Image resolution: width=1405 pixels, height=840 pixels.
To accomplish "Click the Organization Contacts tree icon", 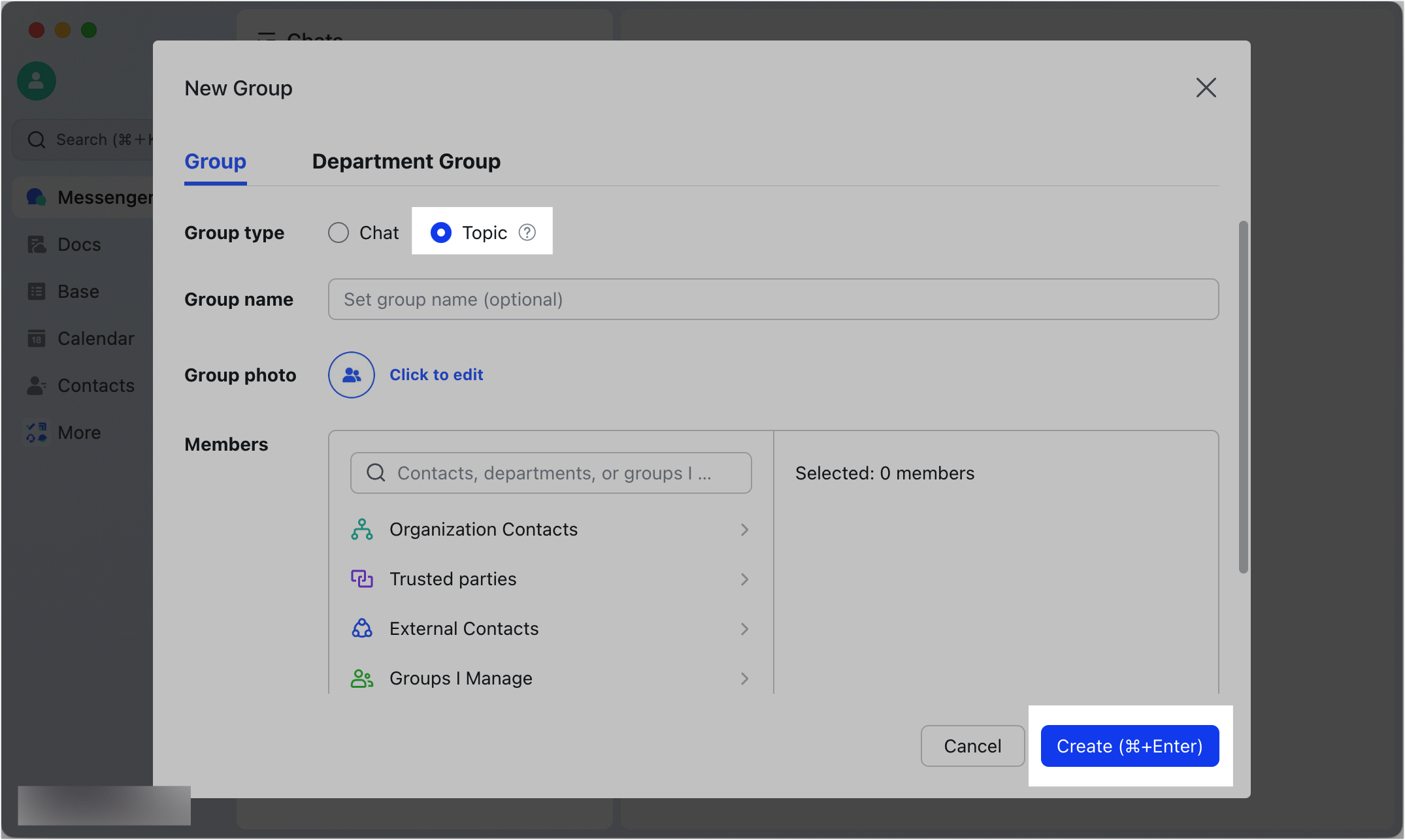I will click(x=362, y=529).
